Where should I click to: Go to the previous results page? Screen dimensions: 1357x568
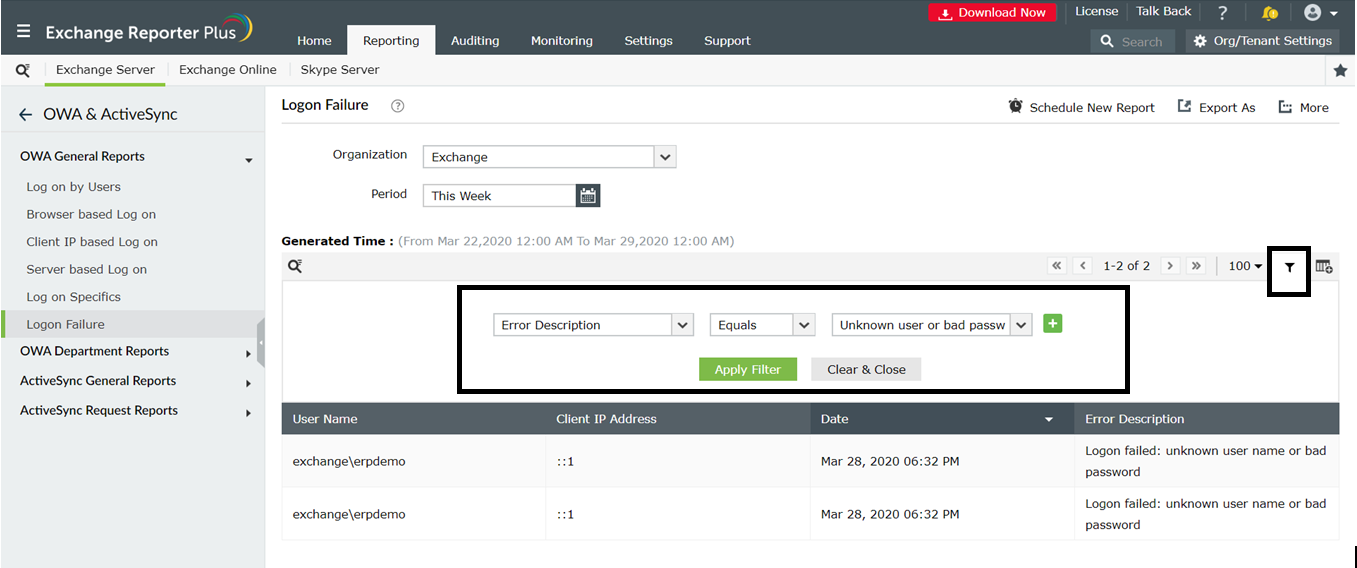pyautogui.click(x=1083, y=266)
